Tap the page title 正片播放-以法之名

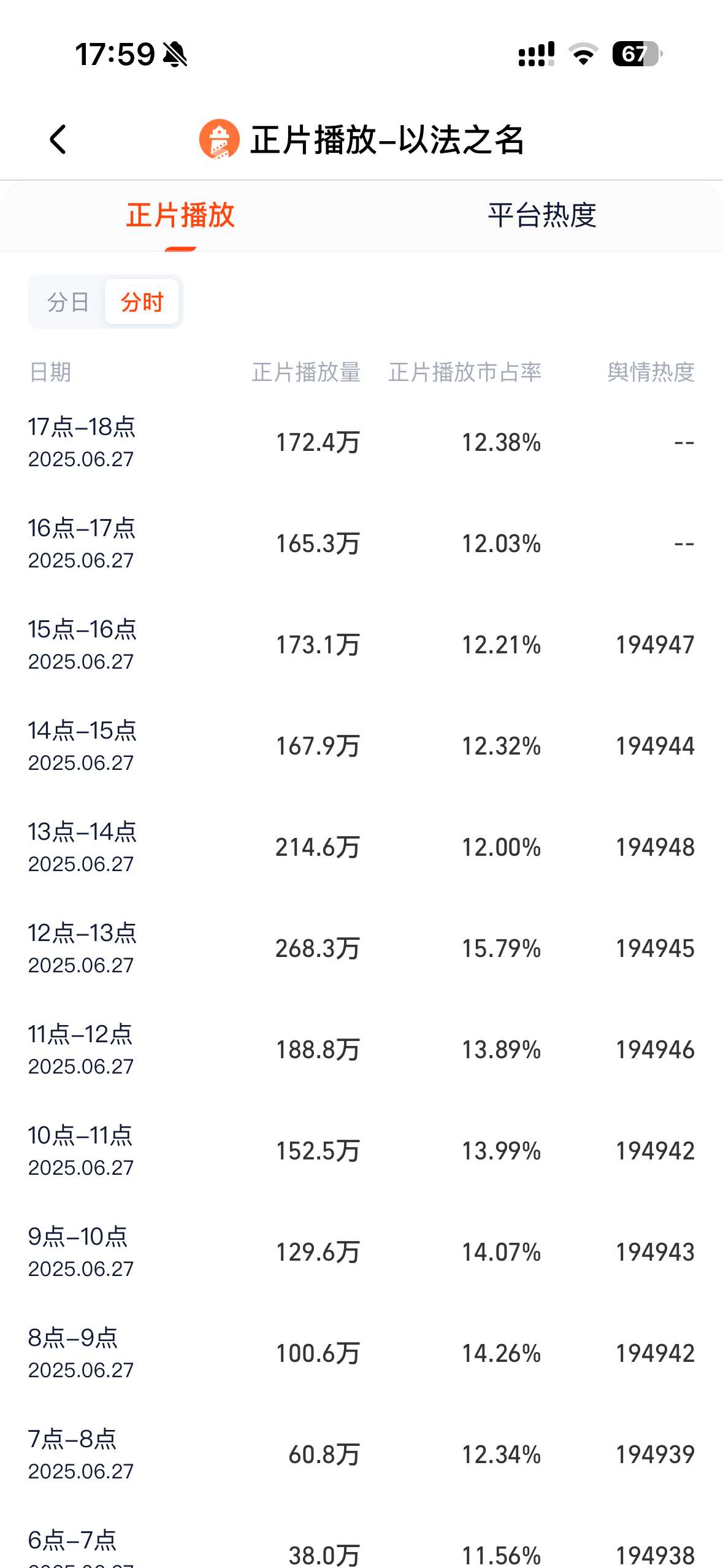click(x=388, y=140)
